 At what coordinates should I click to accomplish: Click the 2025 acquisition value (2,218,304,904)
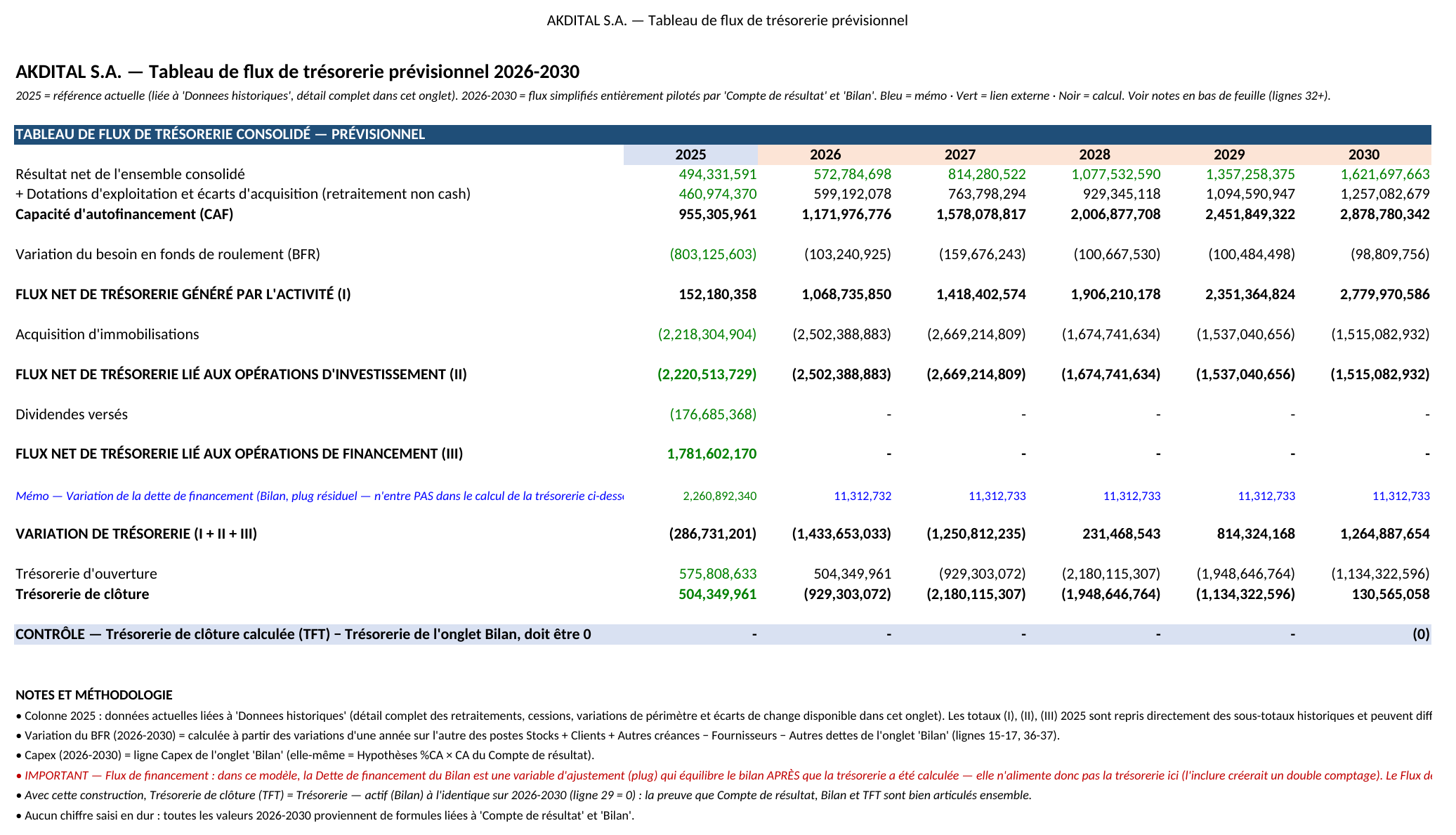(x=707, y=334)
